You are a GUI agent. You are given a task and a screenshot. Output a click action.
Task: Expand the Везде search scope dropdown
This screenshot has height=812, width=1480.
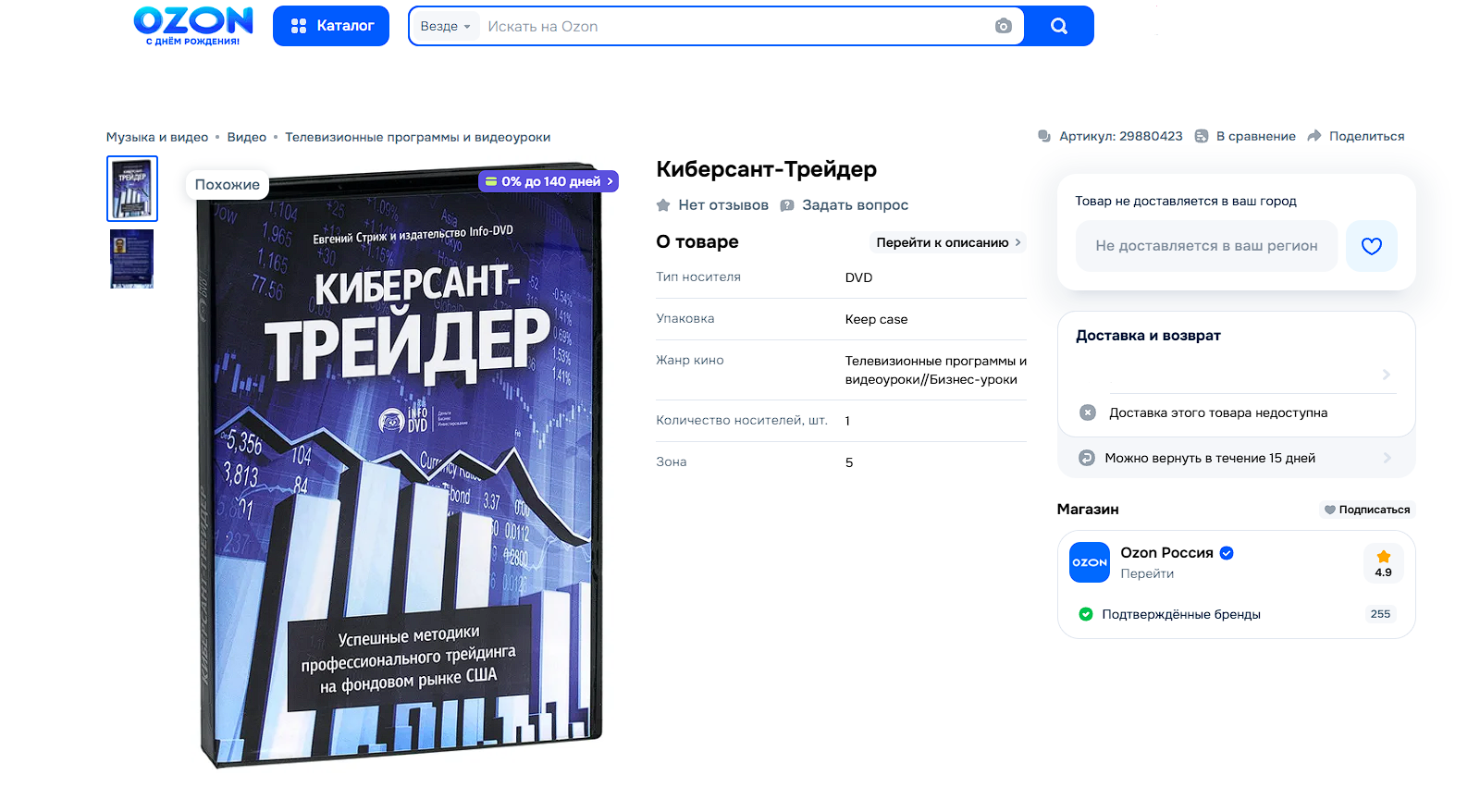(x=445, y=26)
